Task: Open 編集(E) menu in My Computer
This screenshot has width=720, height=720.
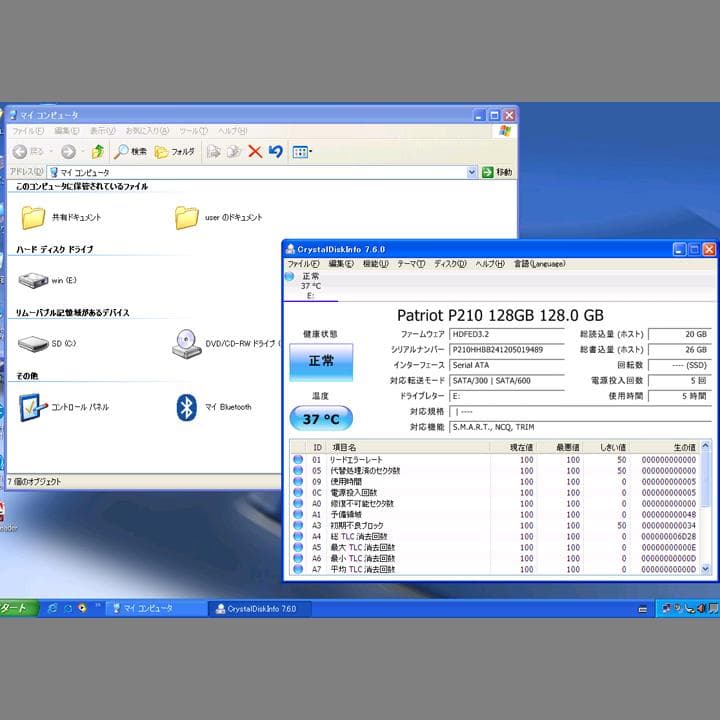Action: click(67, 131)
